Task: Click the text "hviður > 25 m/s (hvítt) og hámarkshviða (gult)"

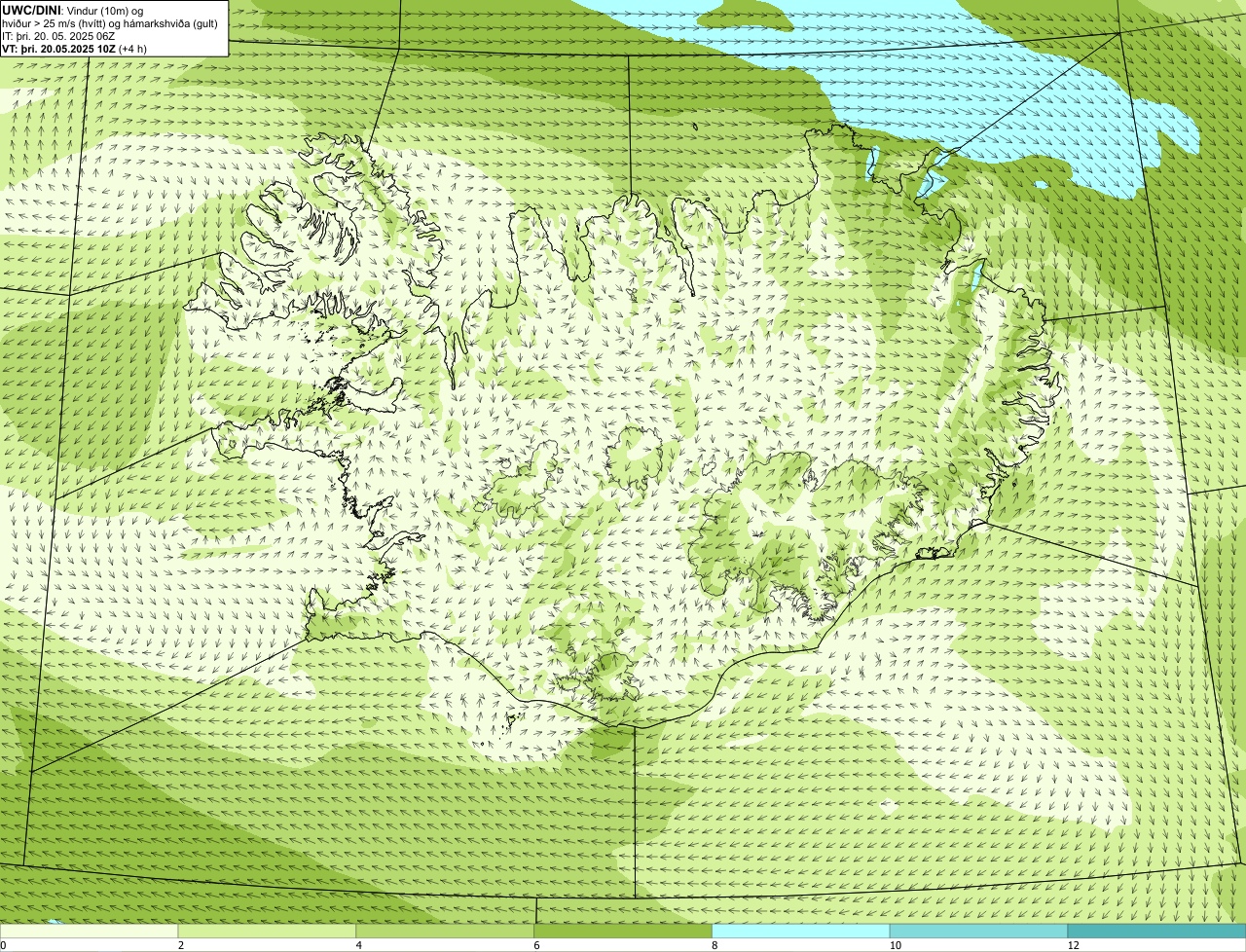Action: coord(110,23)
